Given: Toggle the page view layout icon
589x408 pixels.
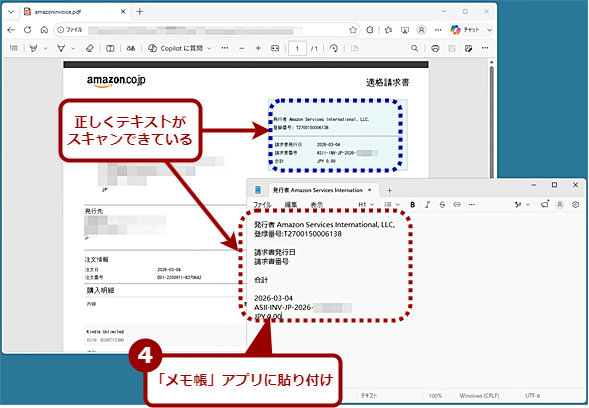Looking at the screenshot, I should [110, 48].
